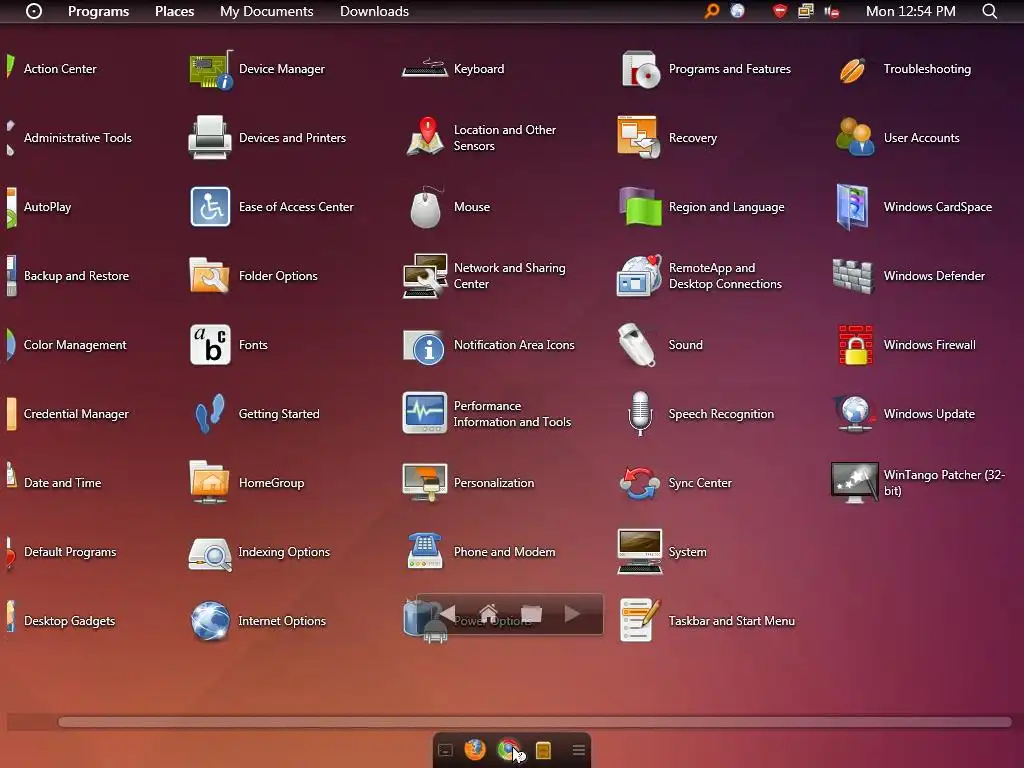Click the forward arrow on navigation overlay

(x=572, y=614)
